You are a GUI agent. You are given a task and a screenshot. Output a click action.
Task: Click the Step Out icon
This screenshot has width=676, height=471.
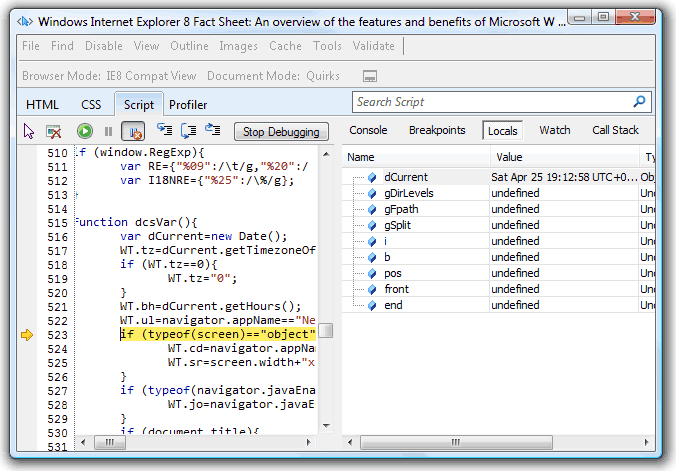(212, 131)
